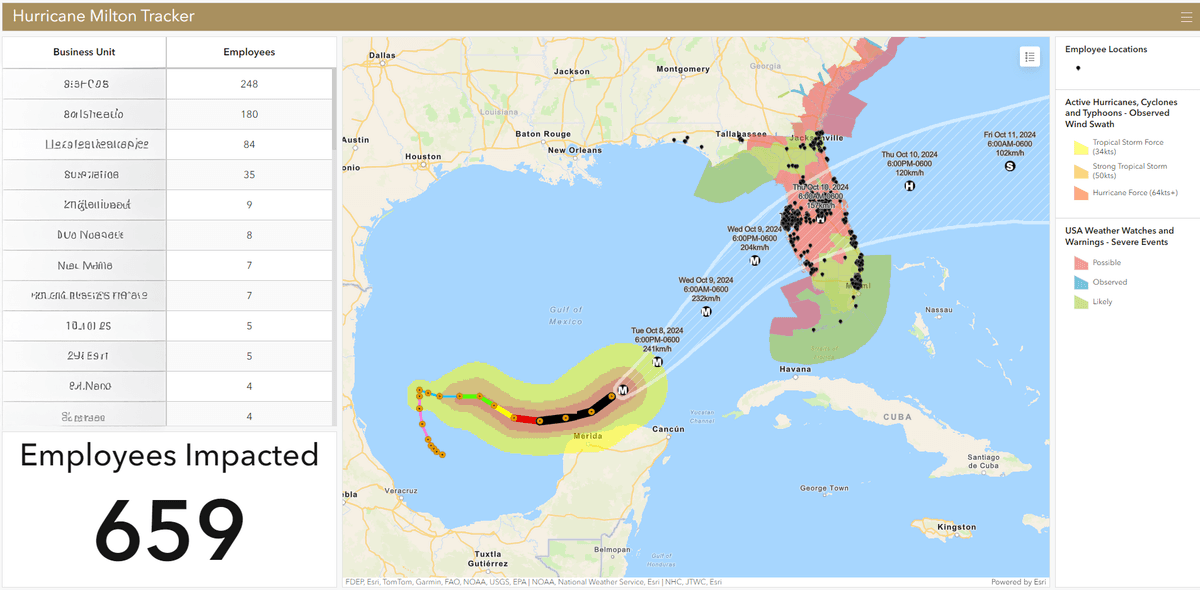Toggle the map legend button
1200x590 pixels.
coord(1030,57)
